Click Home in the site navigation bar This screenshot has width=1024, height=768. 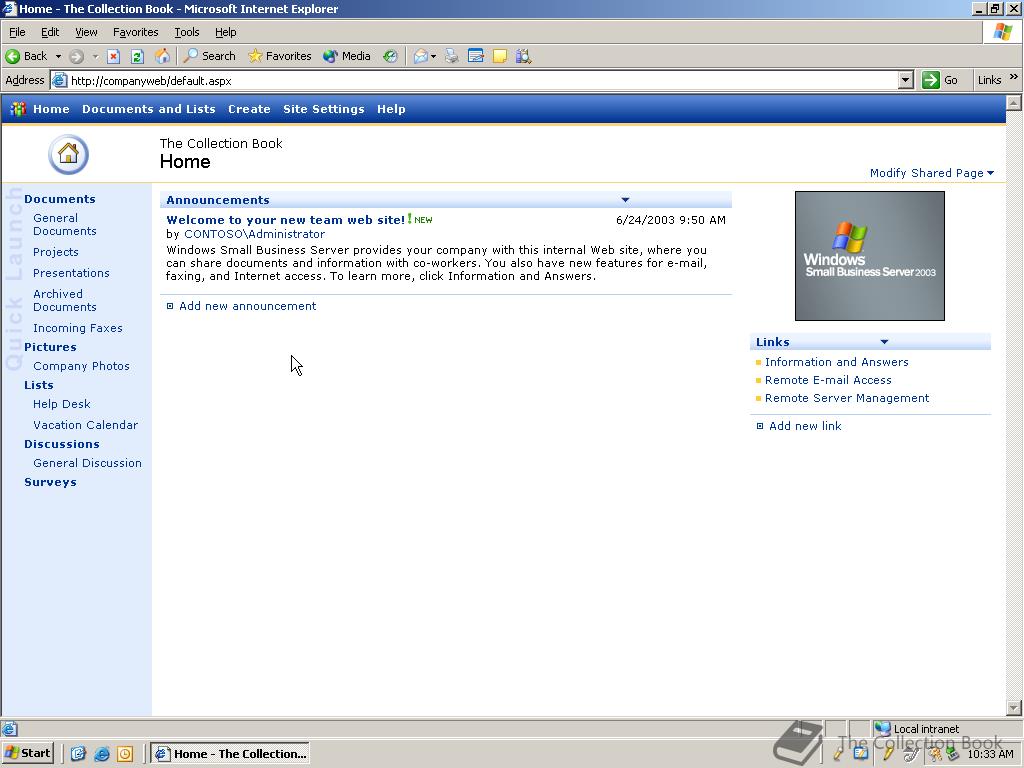[x=51, y=109]
